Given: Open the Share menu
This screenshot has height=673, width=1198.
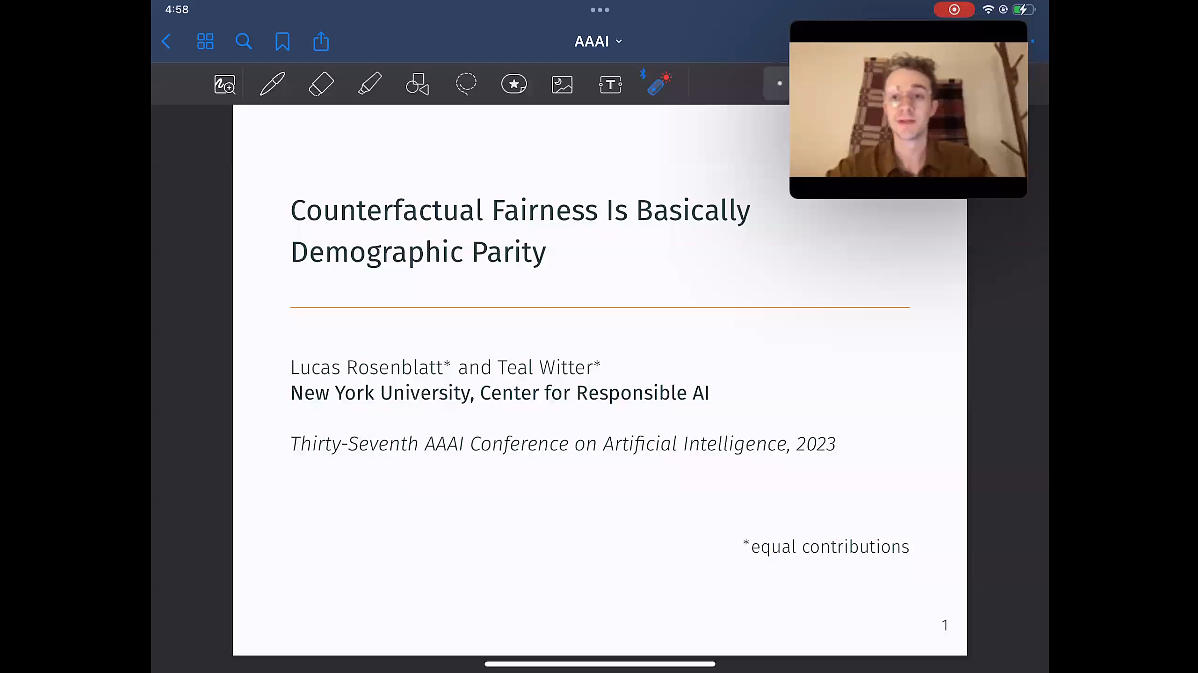Looking at the screenshot, I should pyautogui.click(x=320, y=41).
